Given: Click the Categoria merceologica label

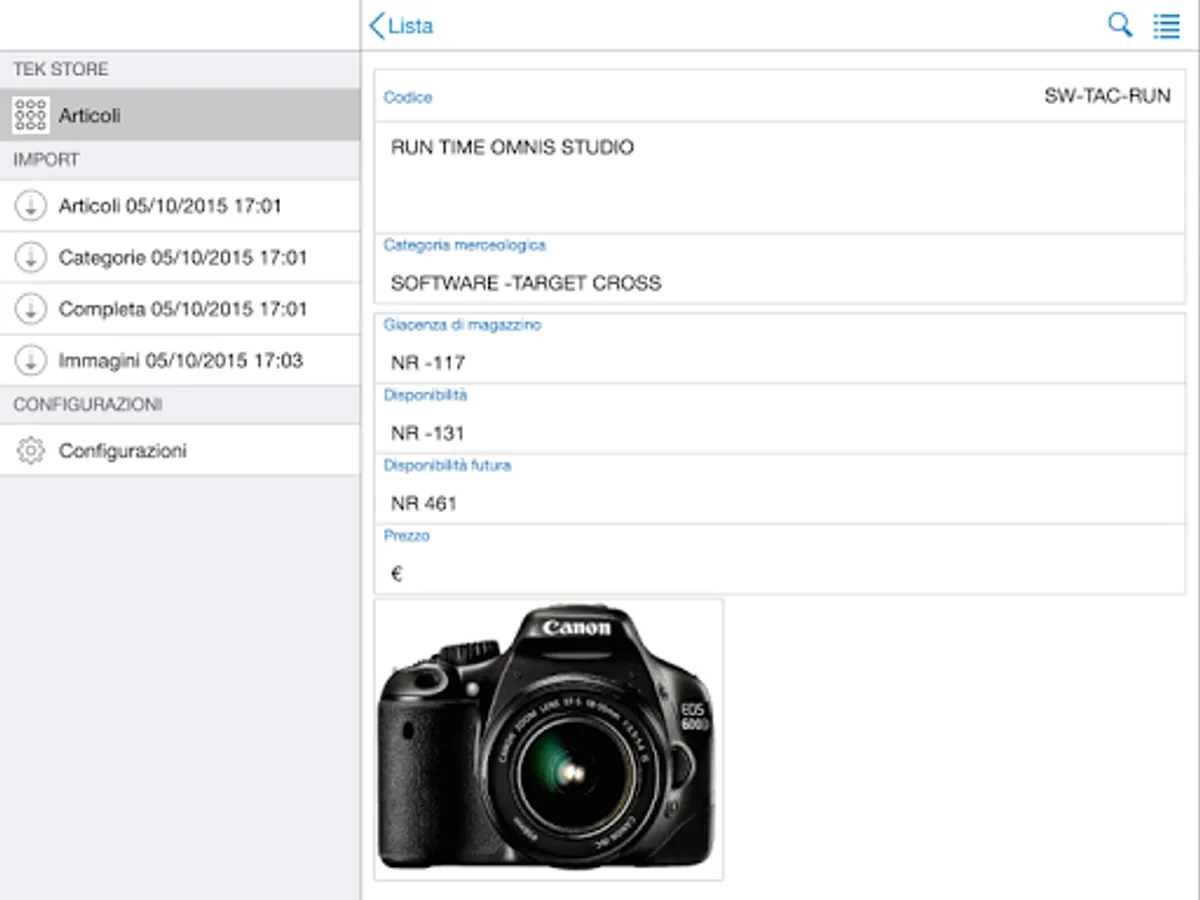Looking at the screenshot, I should coord(465,245).
